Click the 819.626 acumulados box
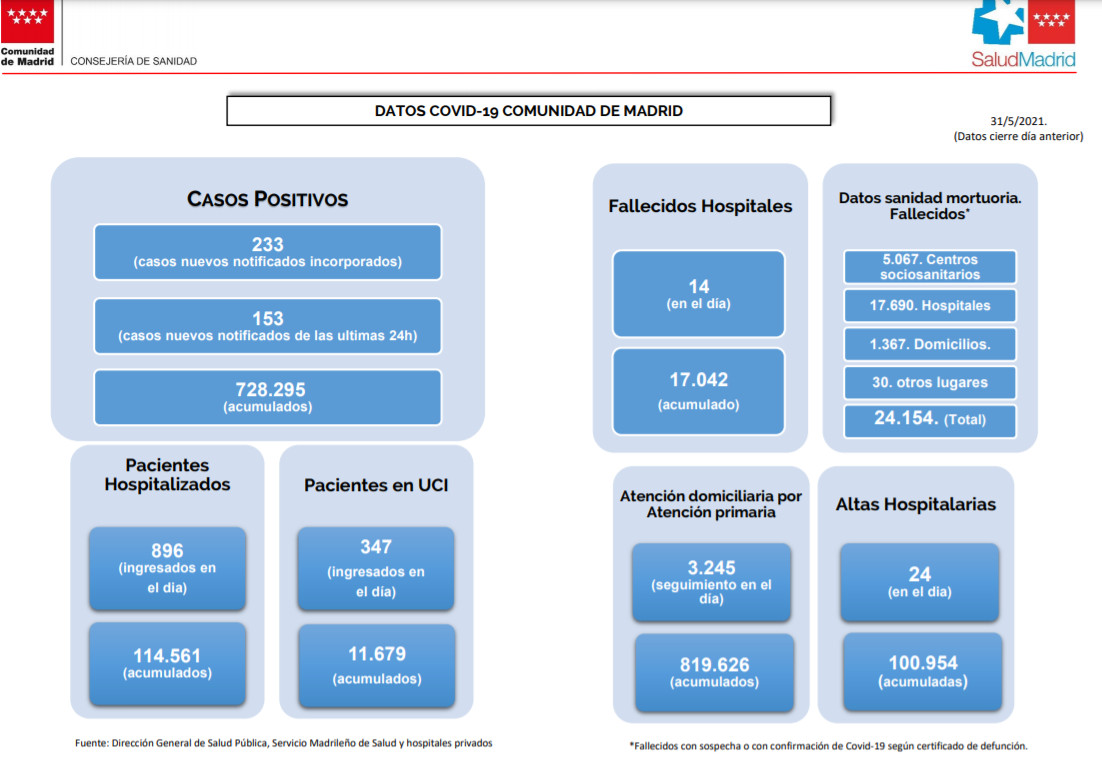The height and width of the screenshot is (773, 1102). click(714, 673)
